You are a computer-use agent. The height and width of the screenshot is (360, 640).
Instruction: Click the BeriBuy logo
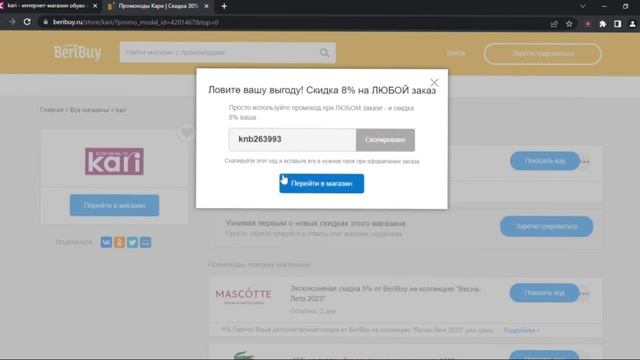click(78, 52)
